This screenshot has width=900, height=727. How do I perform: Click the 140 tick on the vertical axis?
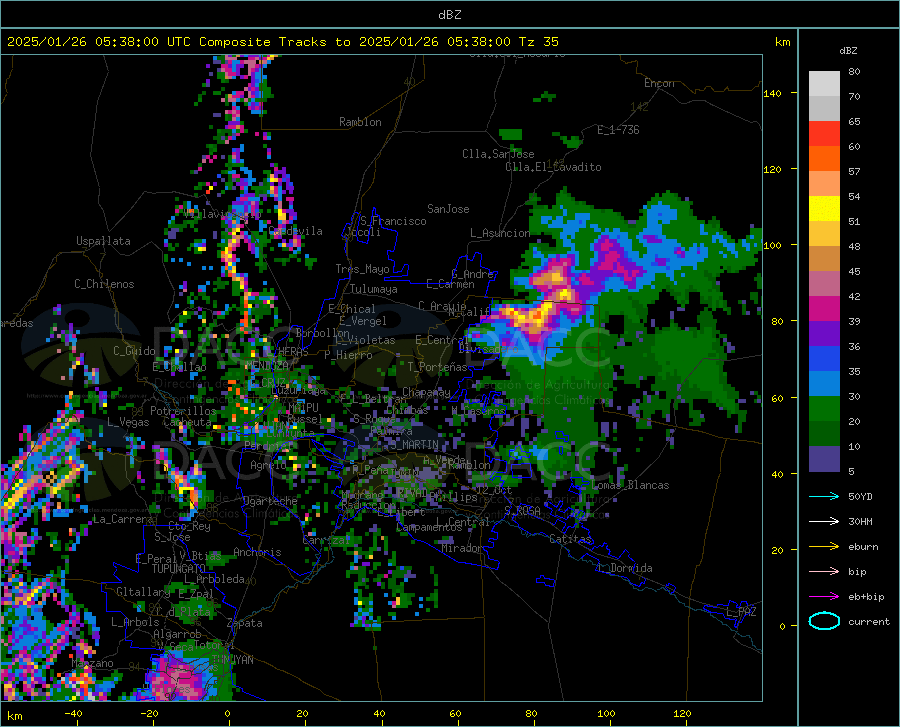[x=773, y=94]
